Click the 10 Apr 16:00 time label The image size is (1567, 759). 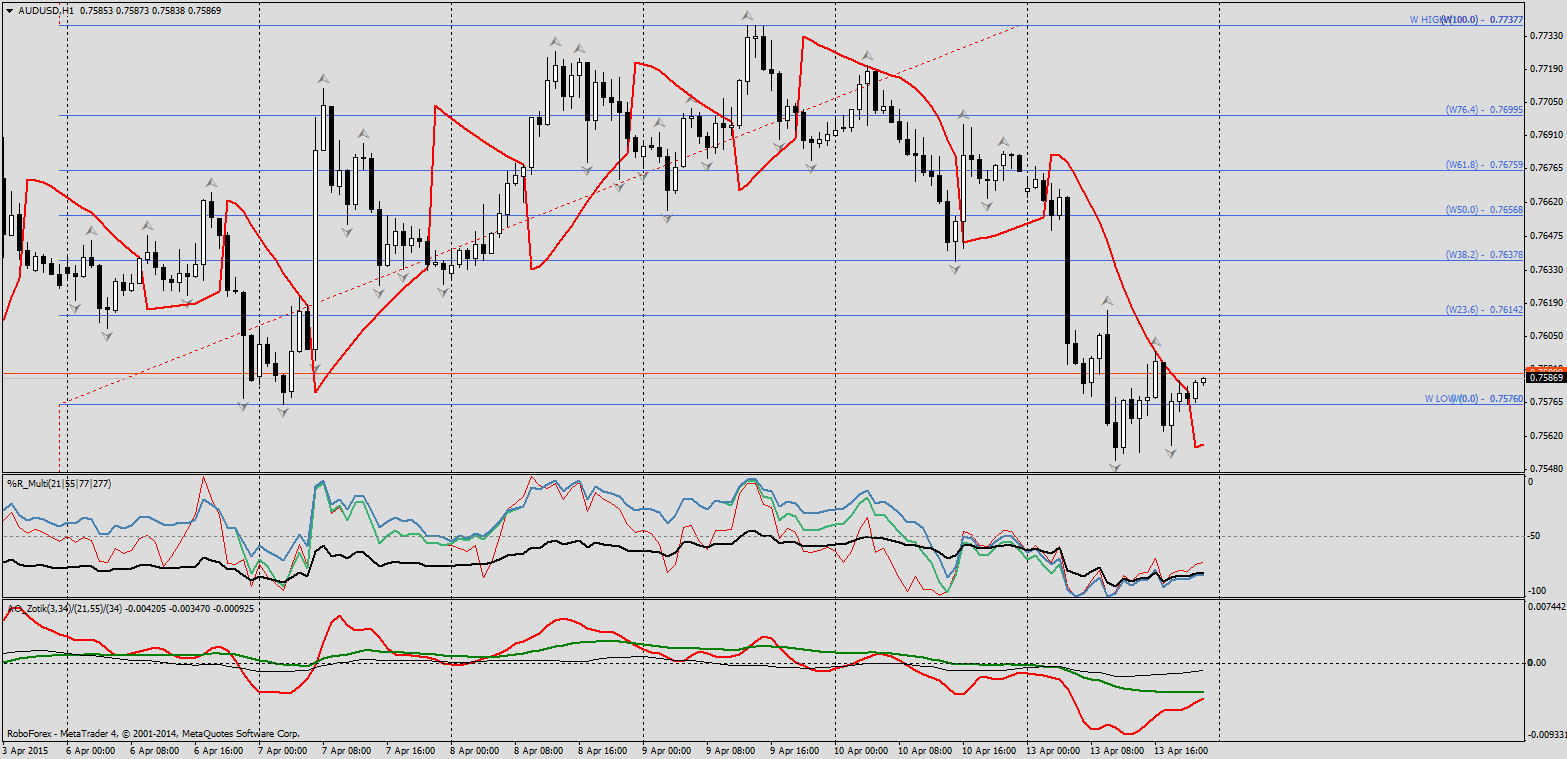pyautogui.click(x=989, y=749)
